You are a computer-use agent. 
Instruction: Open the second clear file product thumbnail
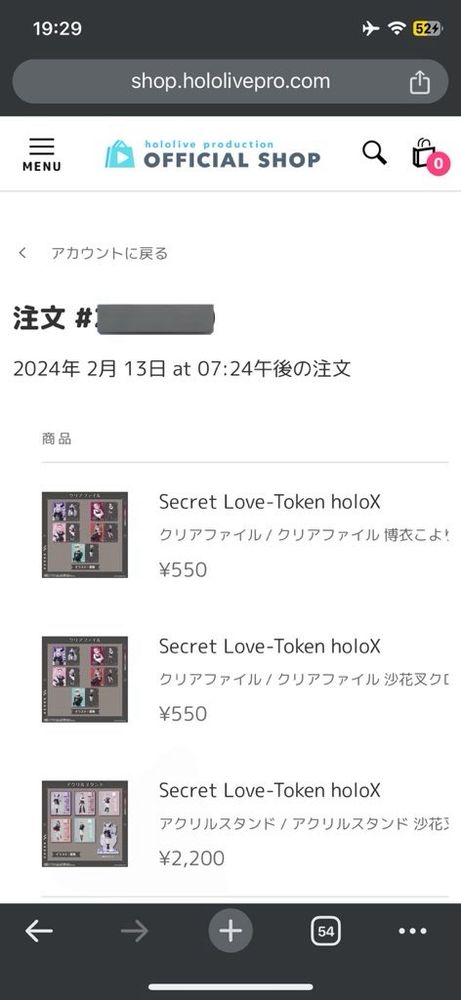point(85,679)
